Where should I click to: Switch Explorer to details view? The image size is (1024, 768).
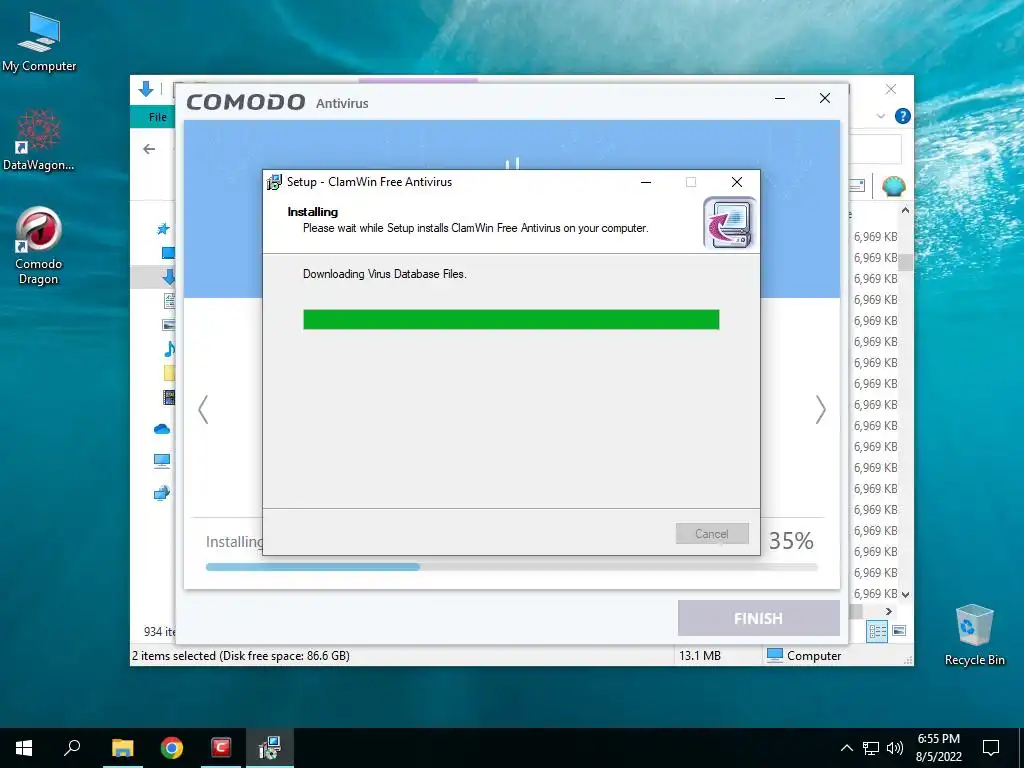point(877,631)
